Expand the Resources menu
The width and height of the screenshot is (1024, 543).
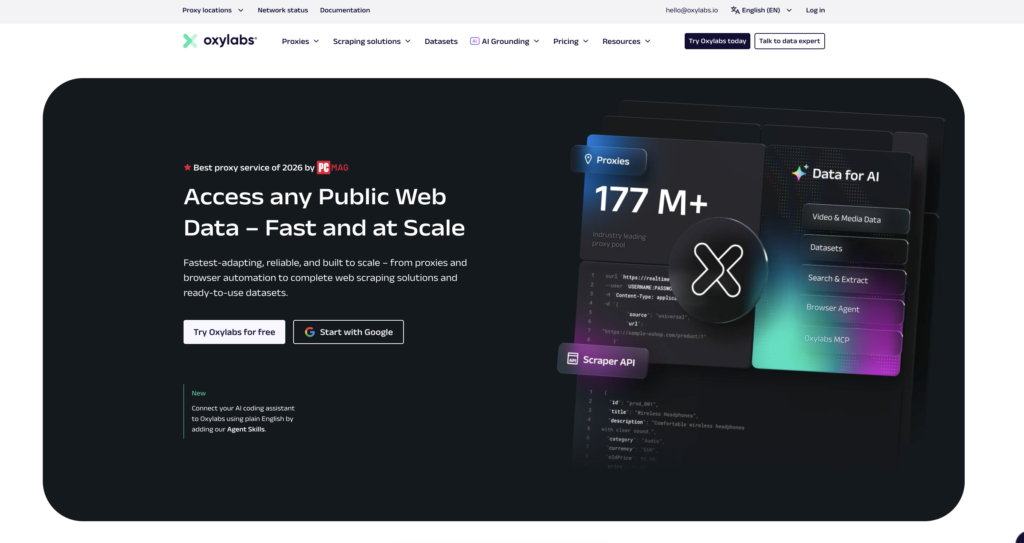[x=626, y=41]
